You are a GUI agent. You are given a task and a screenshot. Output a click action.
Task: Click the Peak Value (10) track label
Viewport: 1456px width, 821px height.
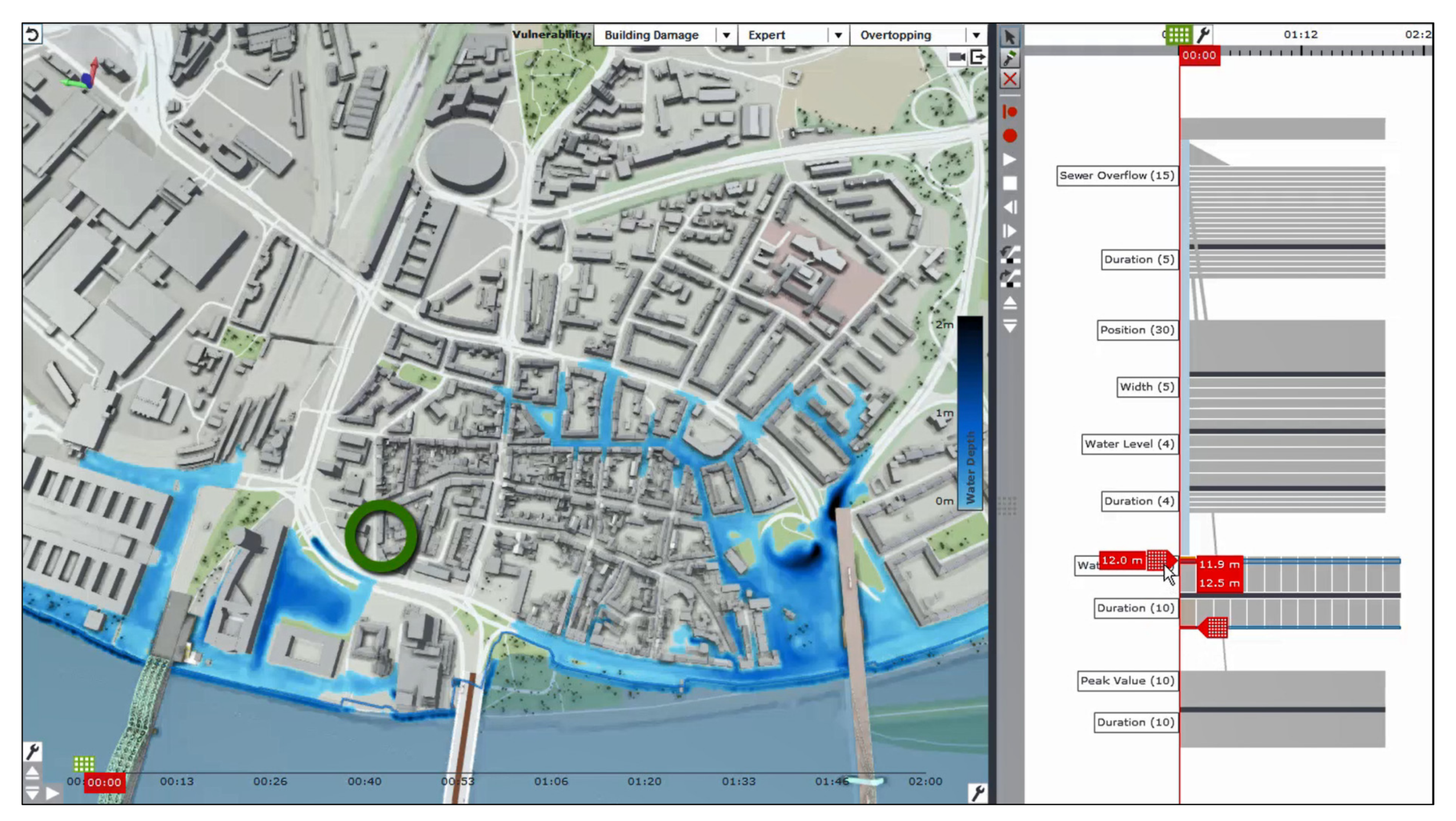click(1127, 681)
